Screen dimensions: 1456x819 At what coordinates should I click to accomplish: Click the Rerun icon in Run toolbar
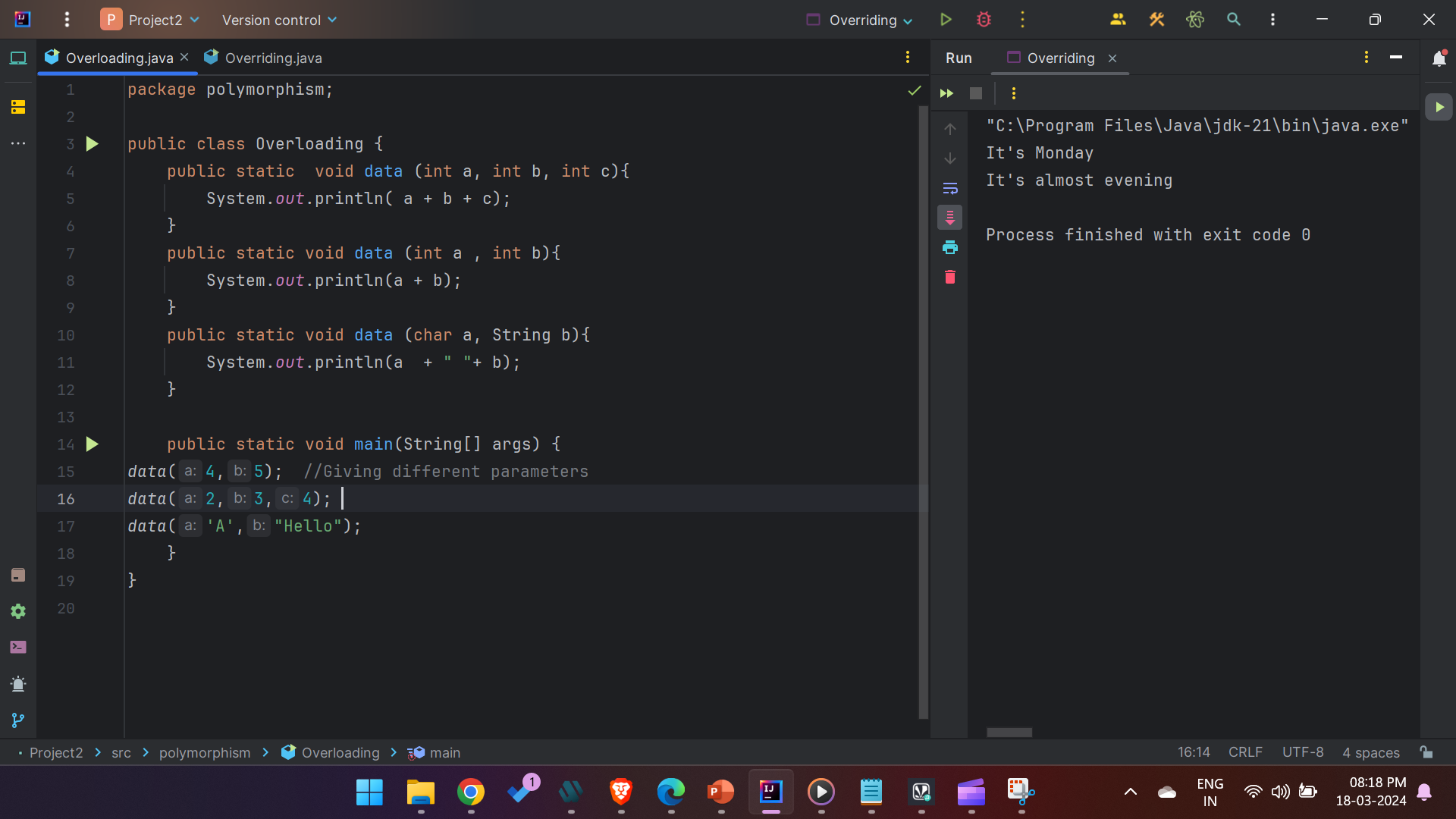tap(946, 93)
